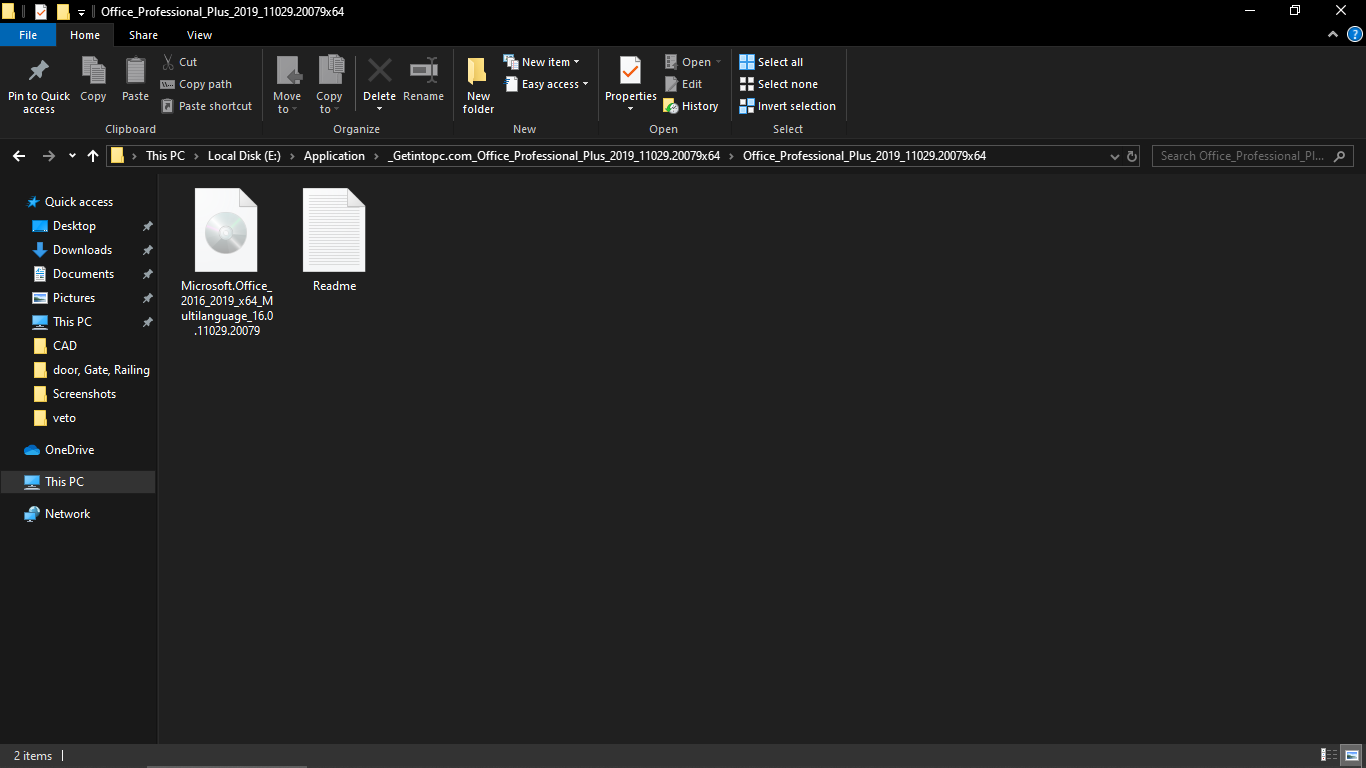Switch to Details view layout

tap(1330, 755)
